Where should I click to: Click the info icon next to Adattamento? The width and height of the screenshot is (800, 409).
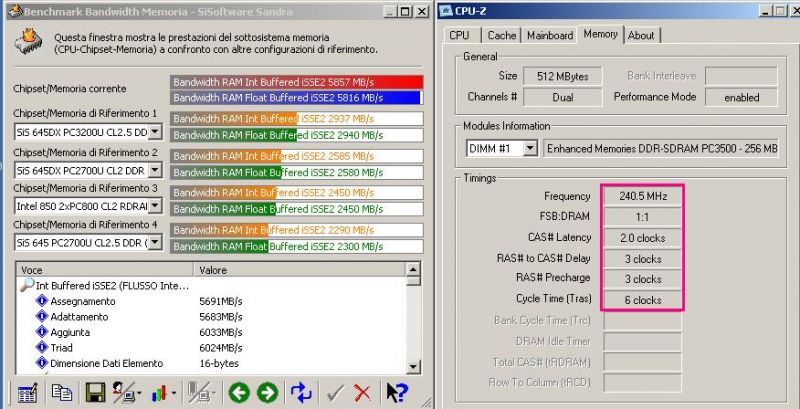point(42,316)
